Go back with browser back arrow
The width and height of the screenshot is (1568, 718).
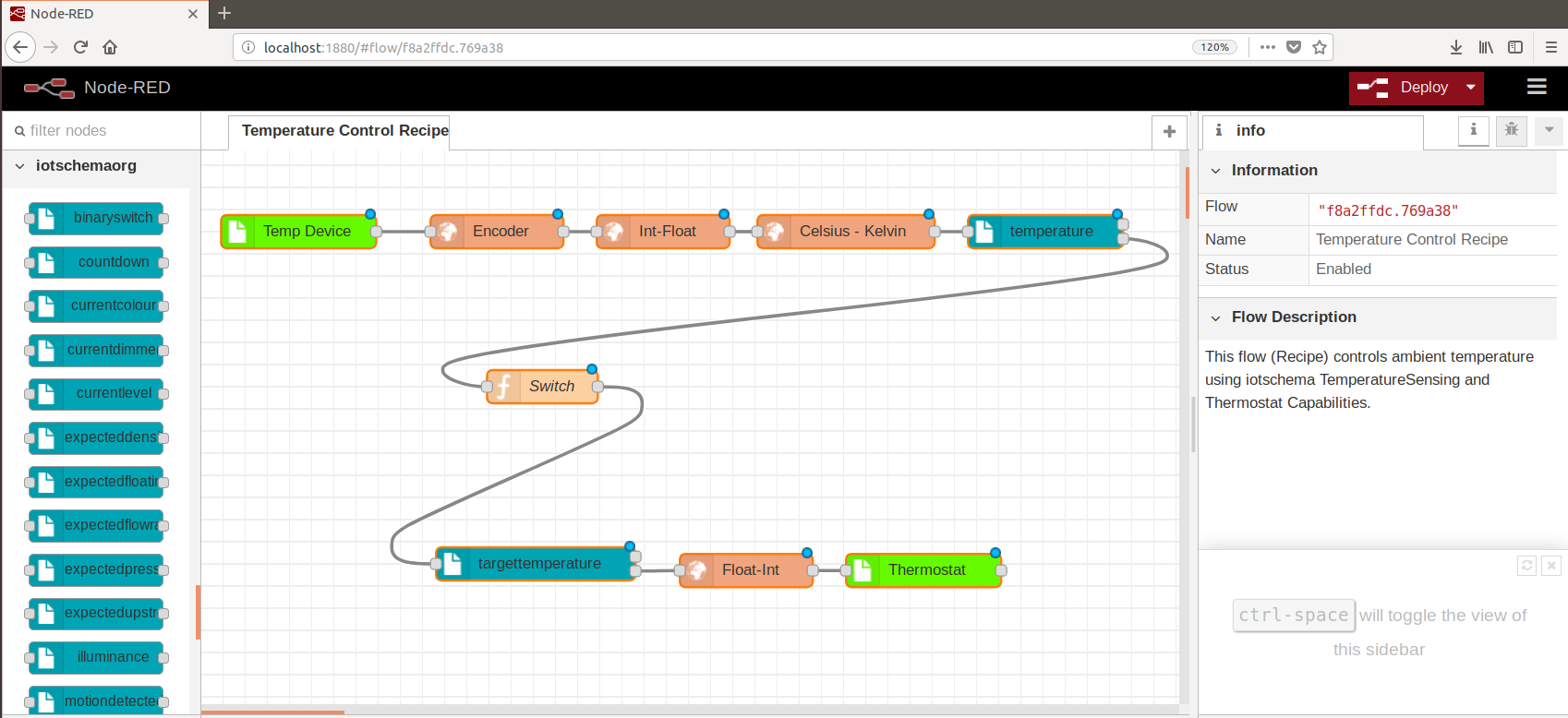20,47
